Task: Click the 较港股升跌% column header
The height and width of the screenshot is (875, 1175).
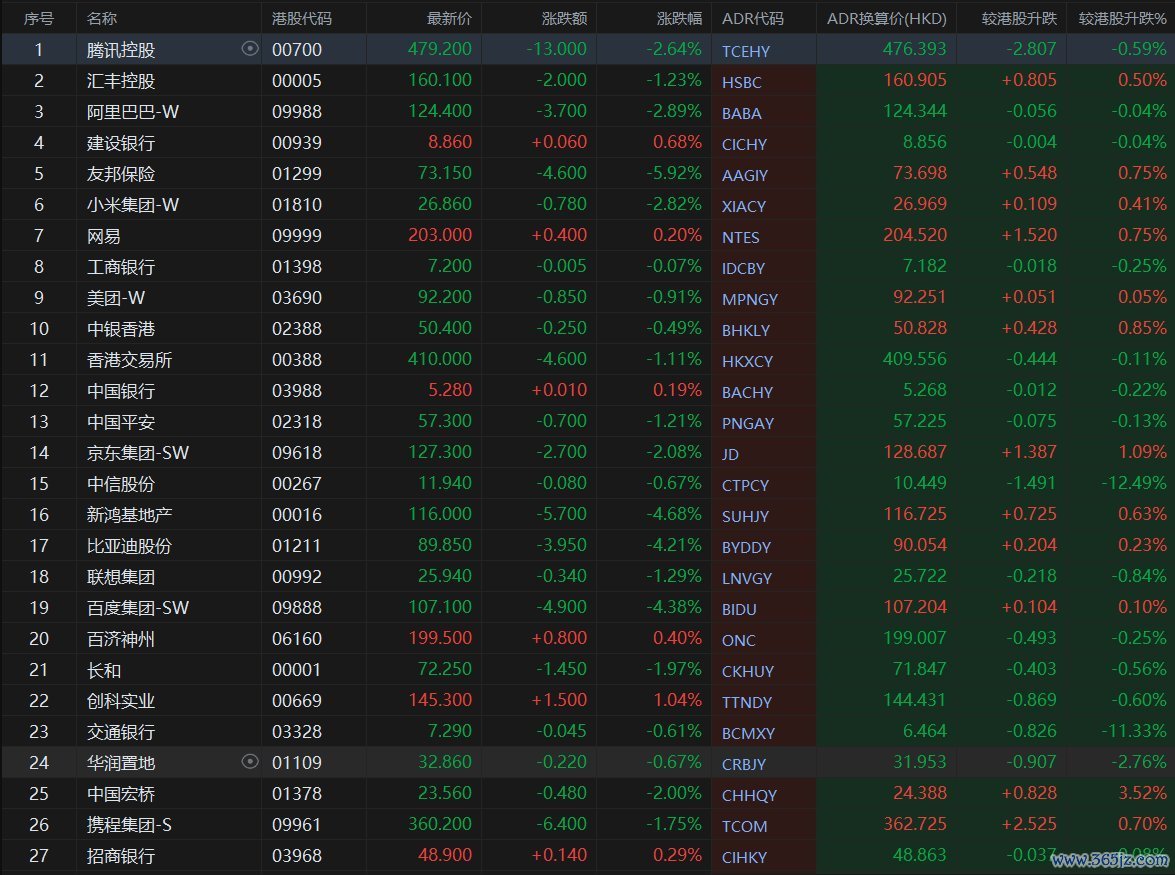Action: tap(1123, 18)
